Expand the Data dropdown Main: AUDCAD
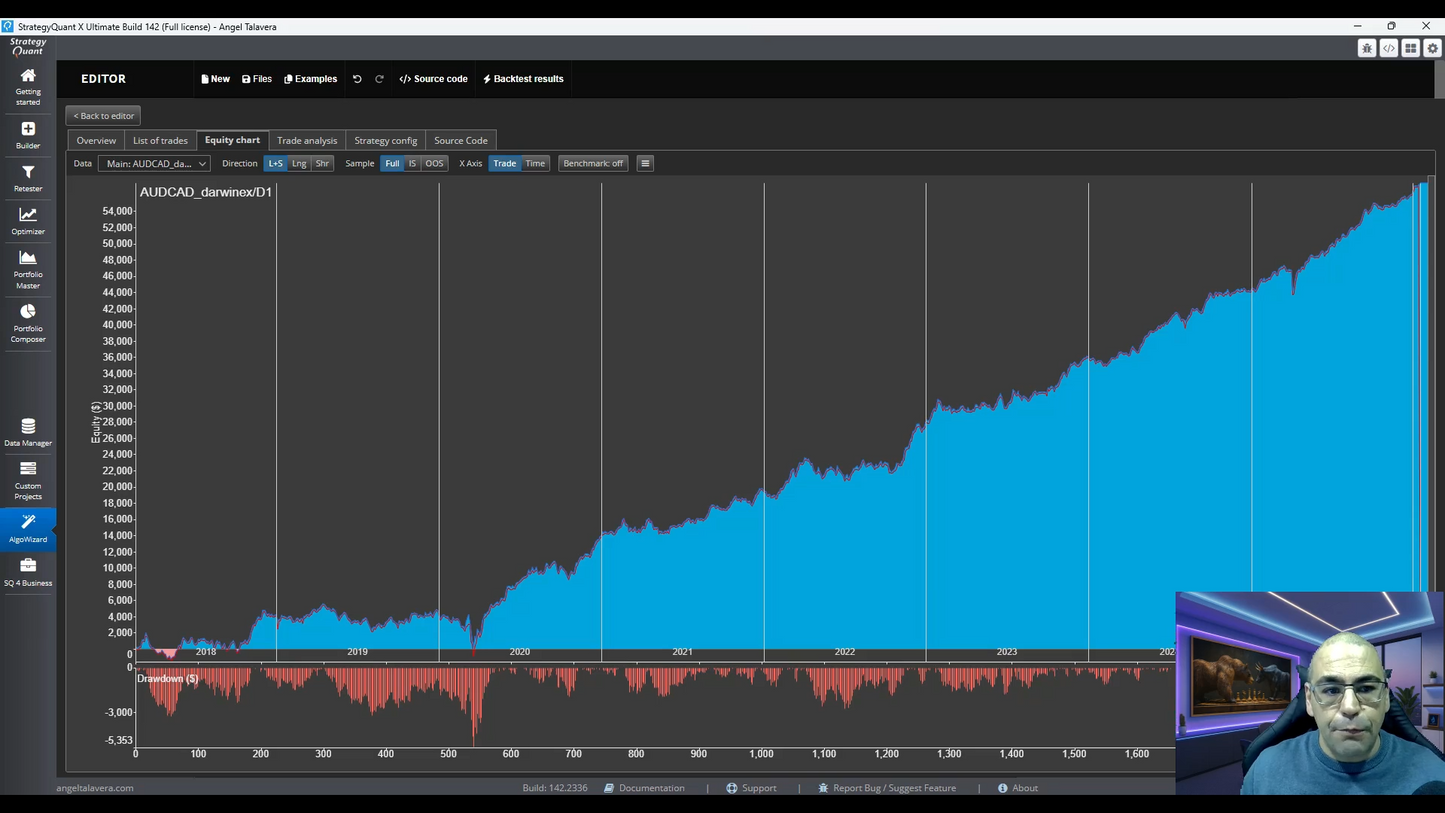Image resolution: width=1445 pixels, height=813 pixels. pyautogui.click(x=154, y=163)
